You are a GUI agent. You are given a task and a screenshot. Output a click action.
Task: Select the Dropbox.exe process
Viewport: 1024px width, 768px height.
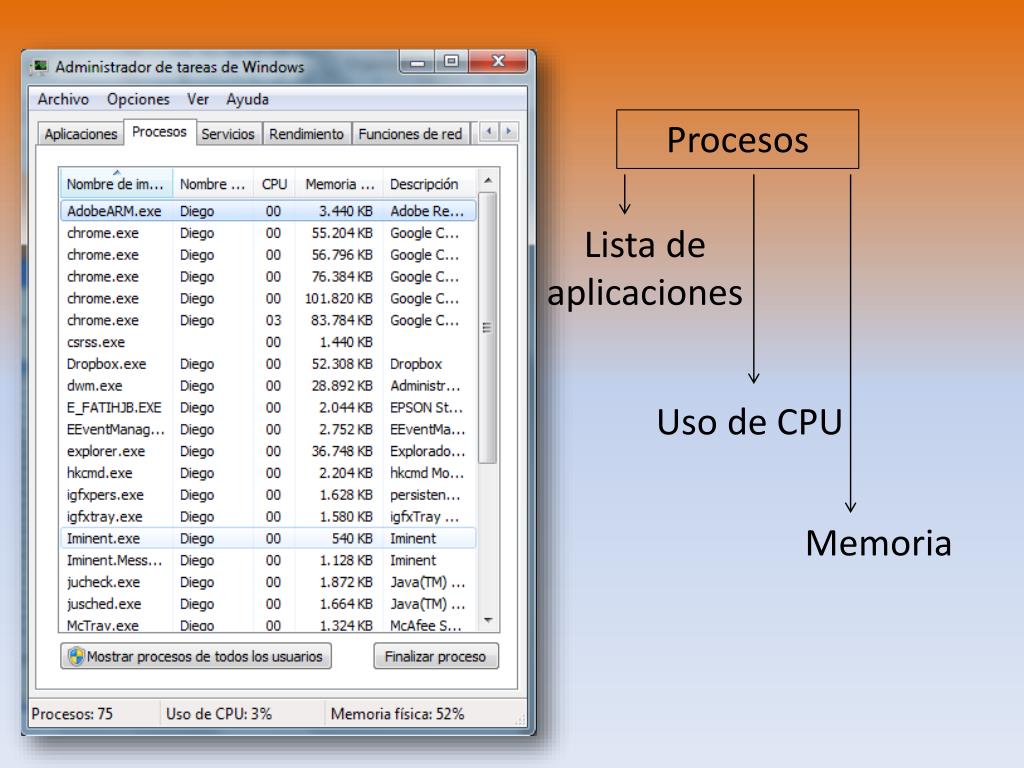[268, 364]
